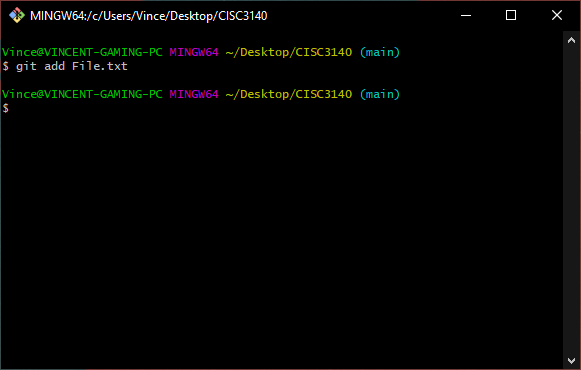Click the scrollbar down arrow
Screen dimensions: 581x370
(x=571, y=360)
